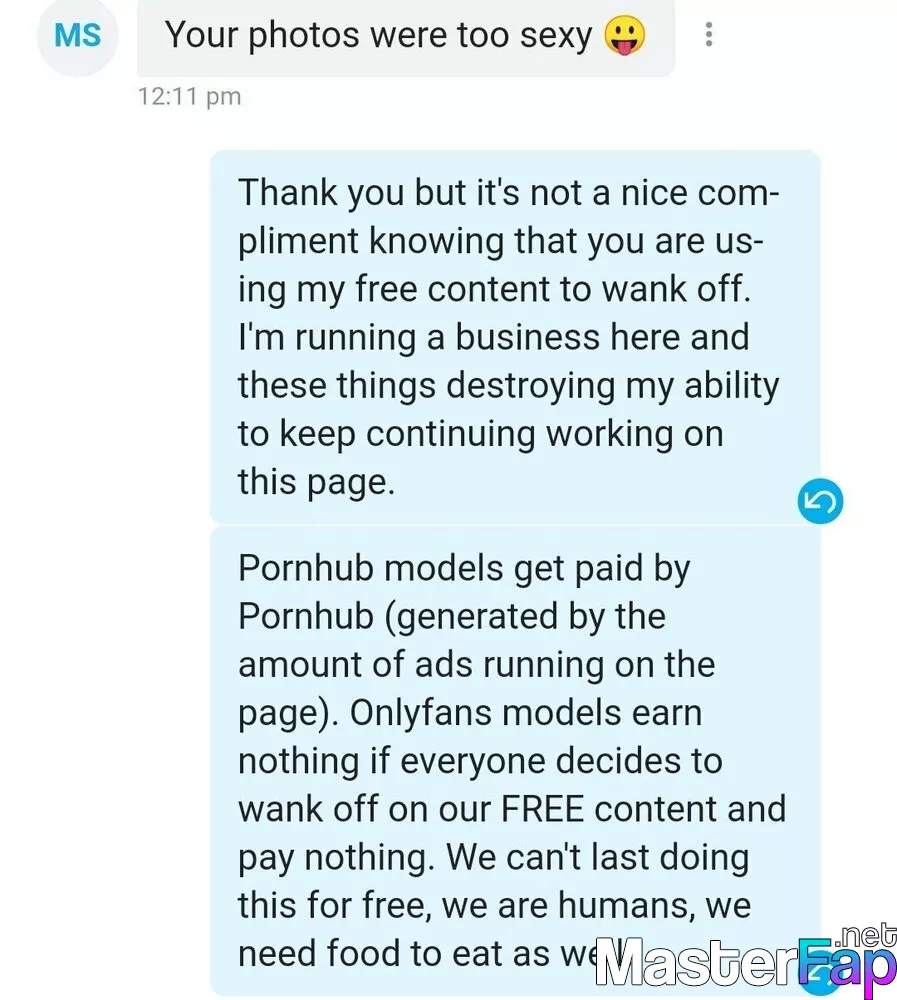897x1000 pixels.
Task: Click the 'this page.' line ending first reply
Action: (316, 482)
